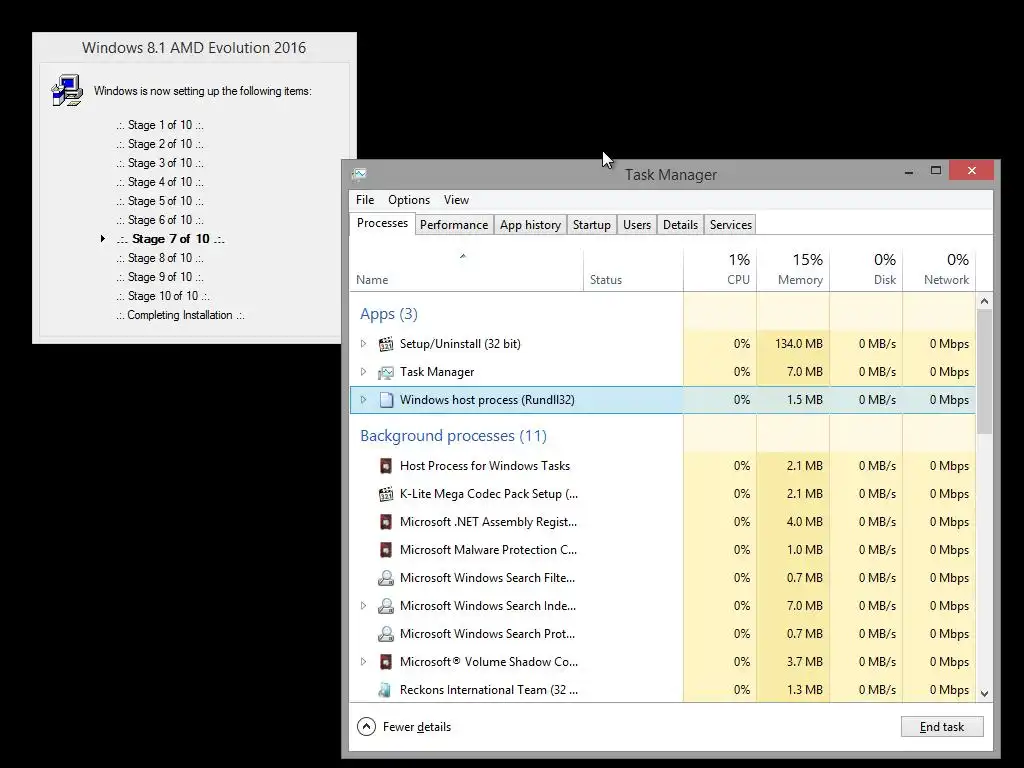Image resolution: width=1024 pixels, height=768 pixels.
Task: Open the View menu
Action: [456, 200]
